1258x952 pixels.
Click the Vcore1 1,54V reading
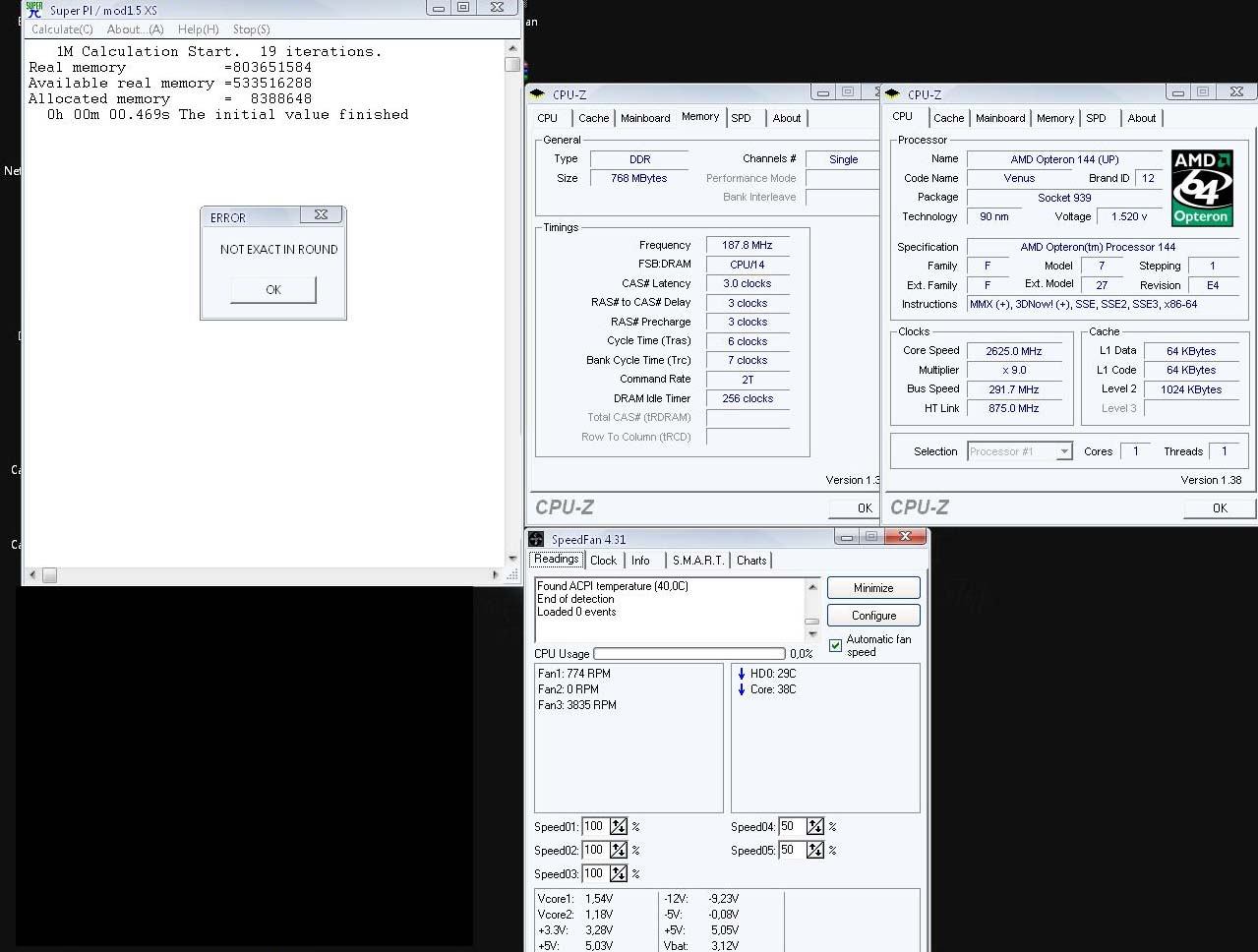coord(575,899)
